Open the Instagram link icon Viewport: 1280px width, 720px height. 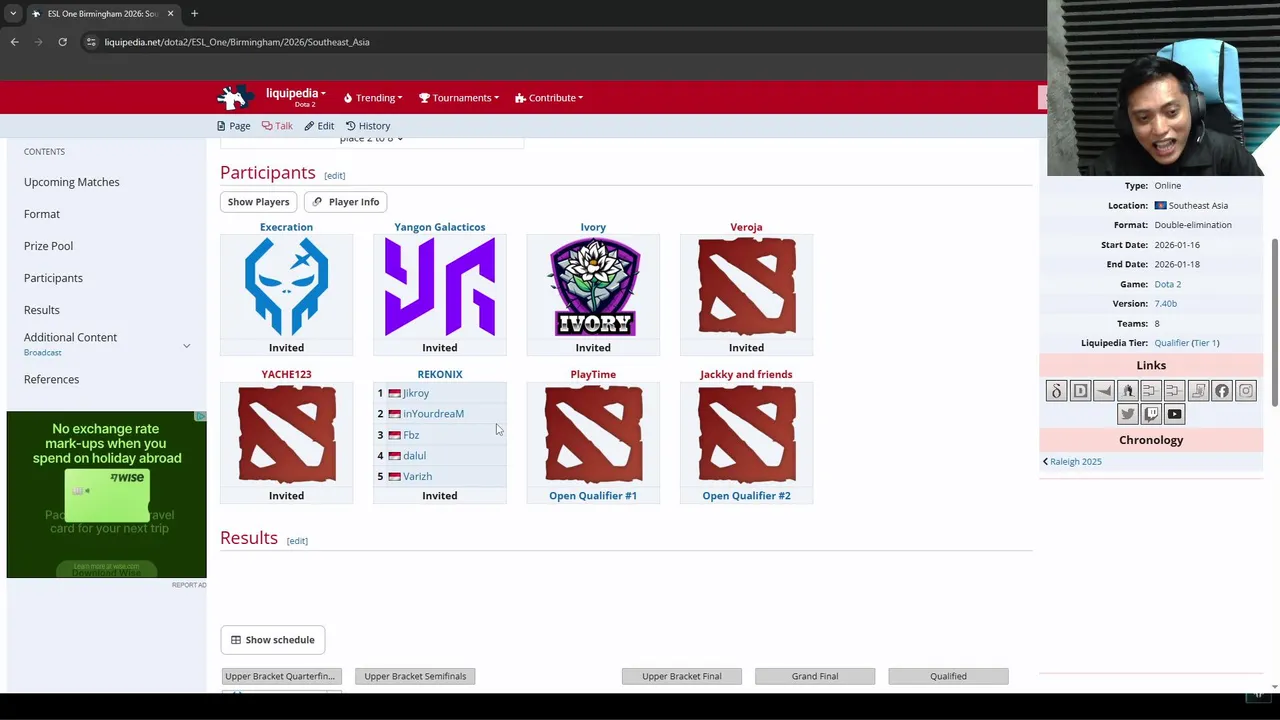click(1246, 391)
